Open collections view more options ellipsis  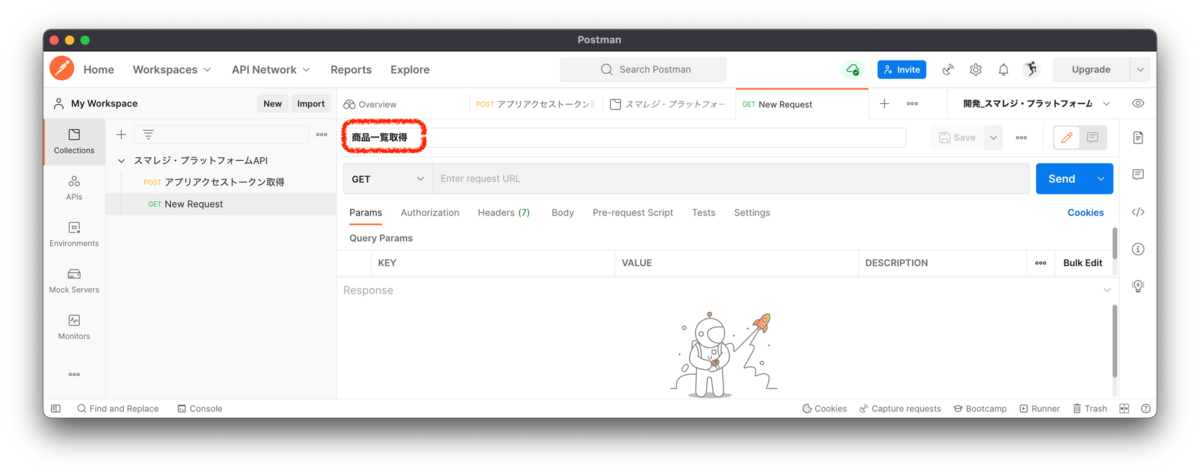[322, 134]
